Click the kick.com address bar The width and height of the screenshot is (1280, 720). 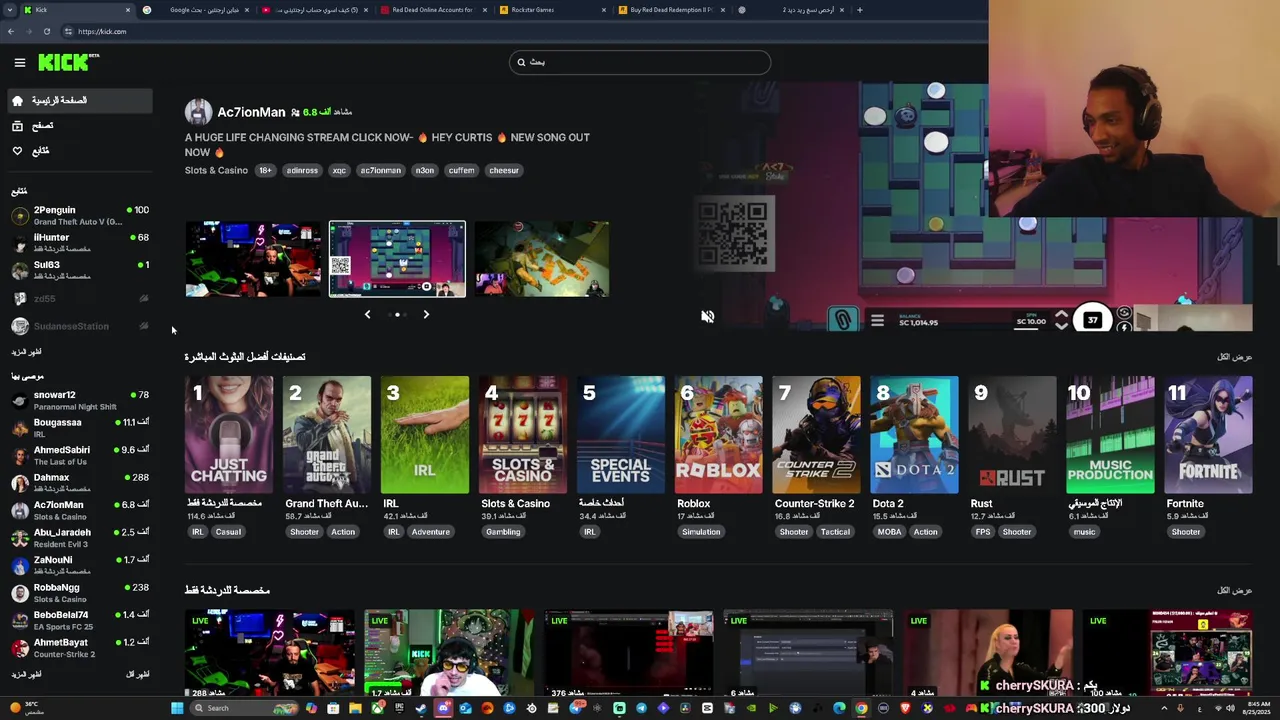pos(102,31)
